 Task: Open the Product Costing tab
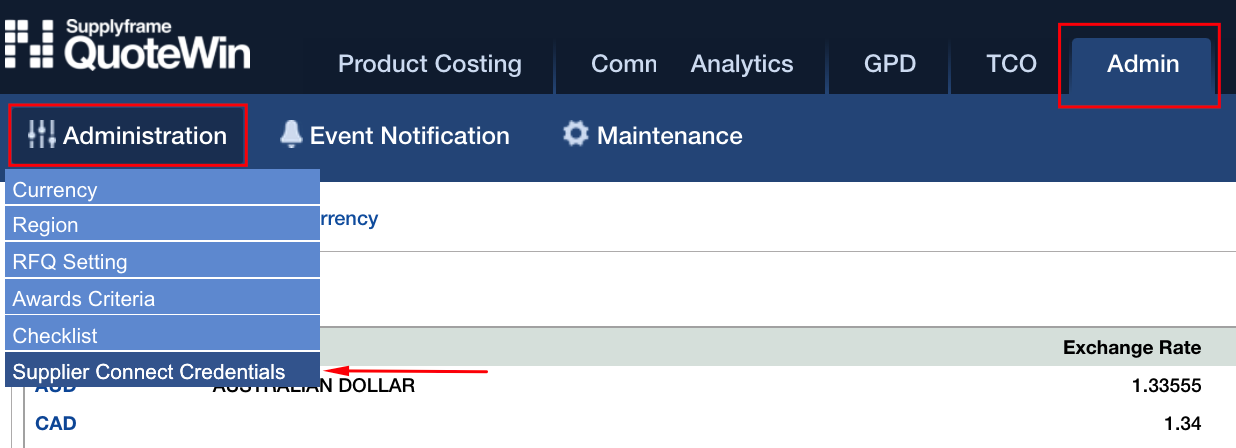pos(430,64)
